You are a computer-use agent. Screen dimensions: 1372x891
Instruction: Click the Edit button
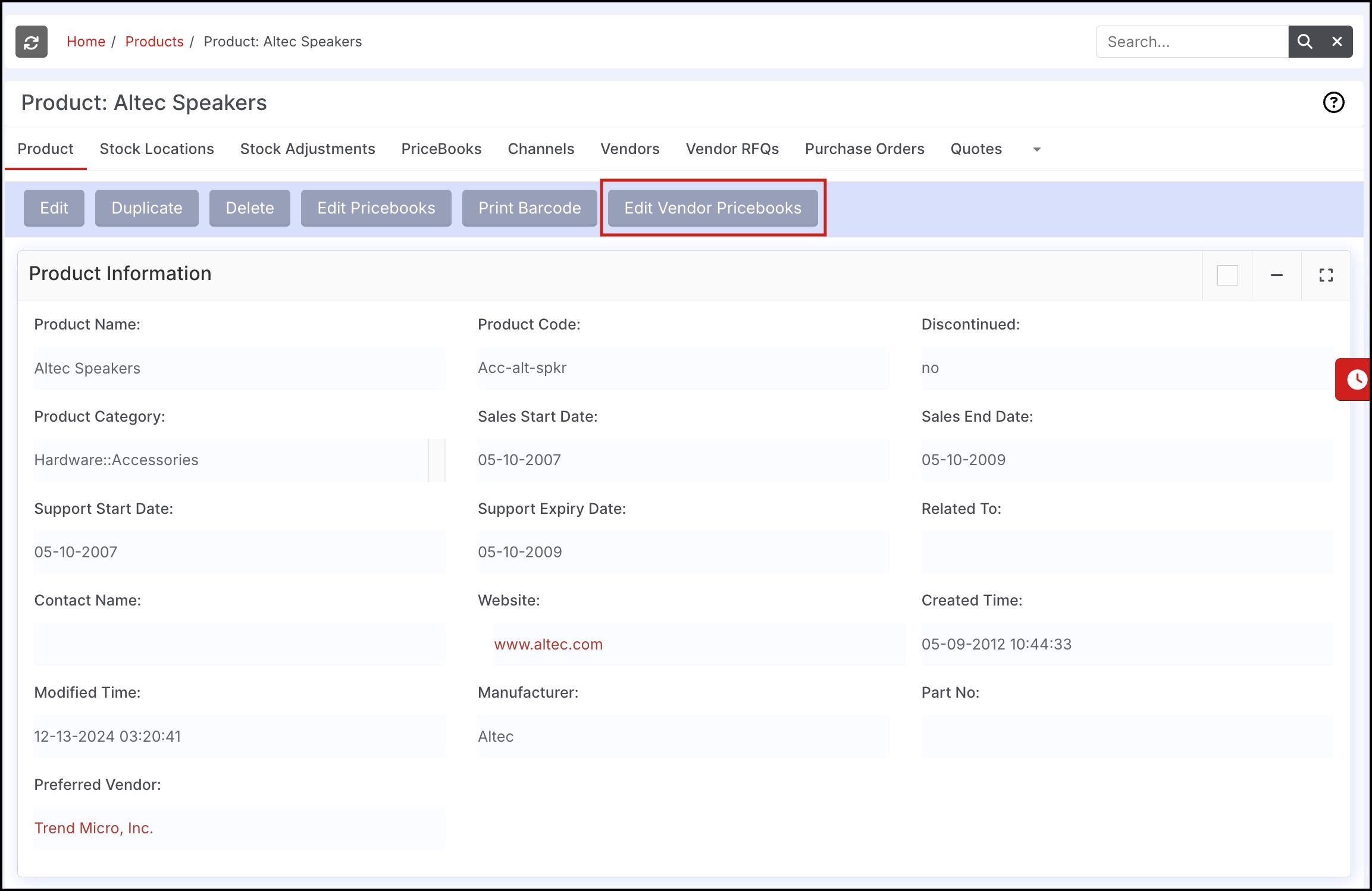point(54,208)
